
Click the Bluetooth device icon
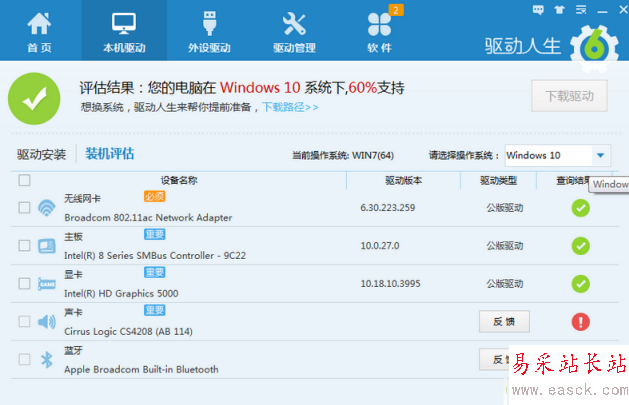47,360
